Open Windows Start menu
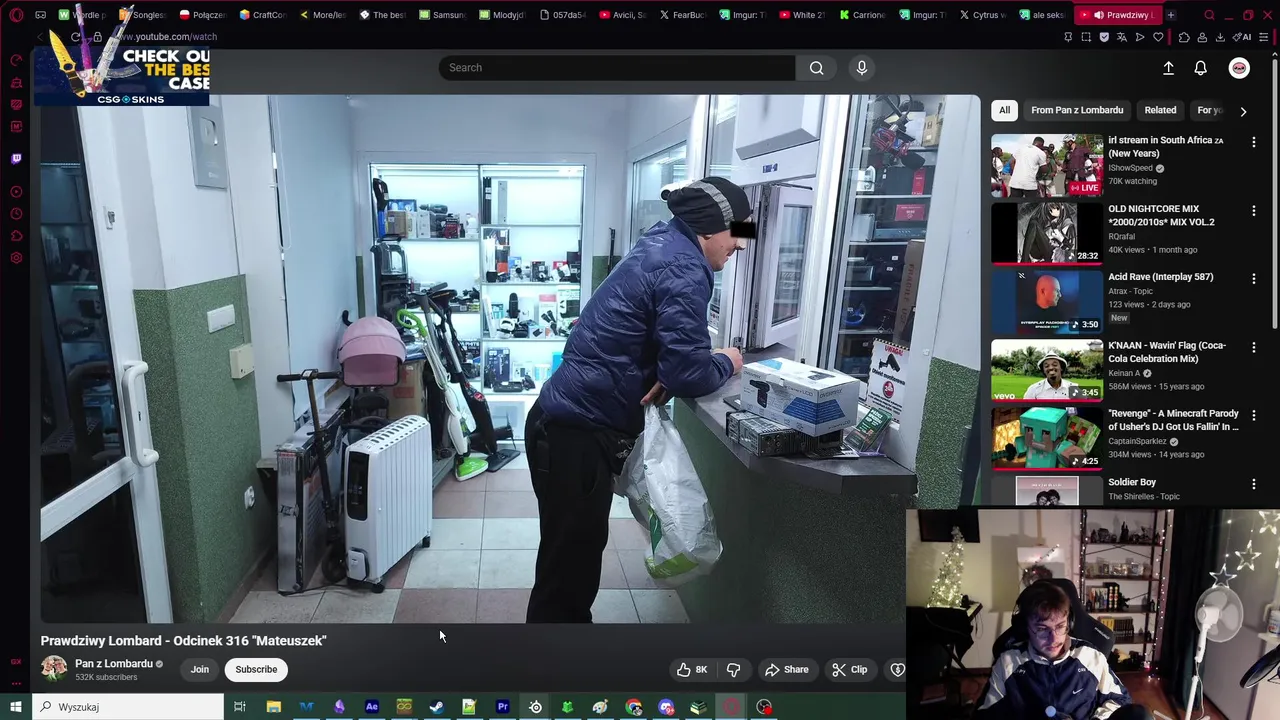The image size is (1280, 720). point(16,707)
